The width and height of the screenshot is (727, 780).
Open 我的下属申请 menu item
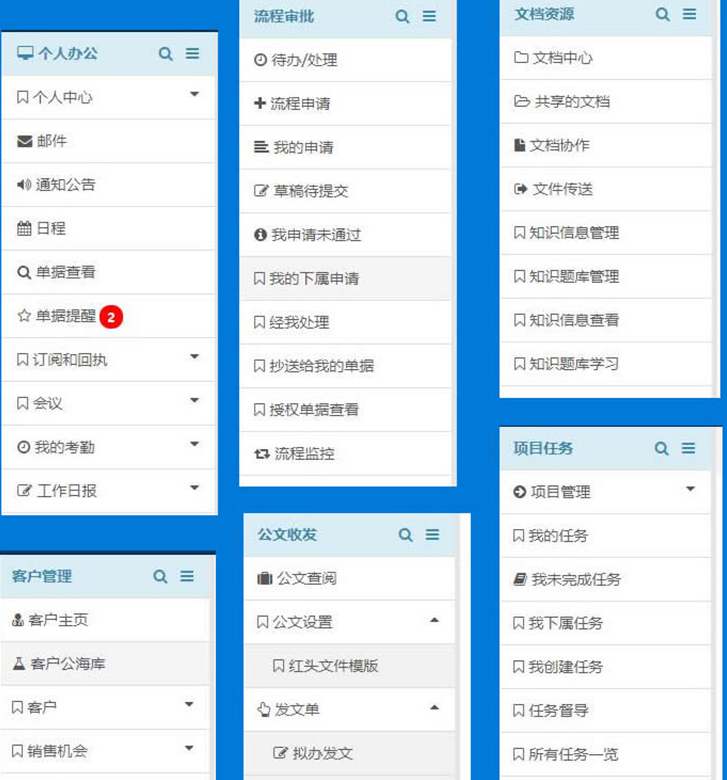click(x=345, y=279)
